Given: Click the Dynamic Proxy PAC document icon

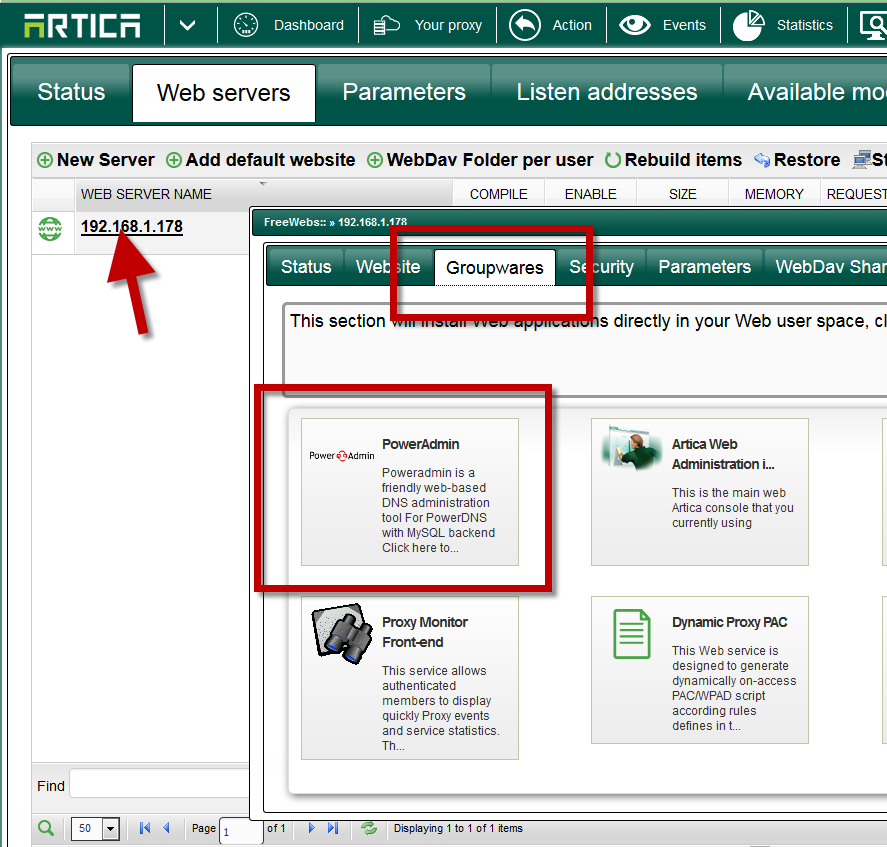Looking at the screenshot, I should coord(632,634).
